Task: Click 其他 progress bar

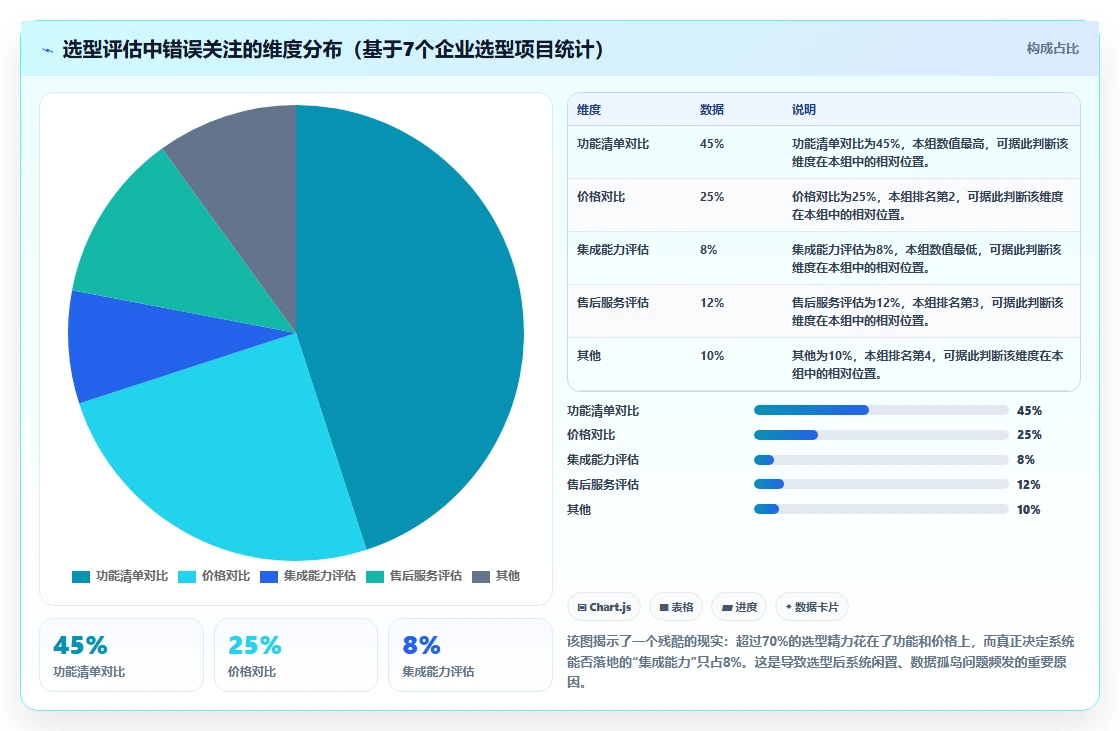Action: 881,509
